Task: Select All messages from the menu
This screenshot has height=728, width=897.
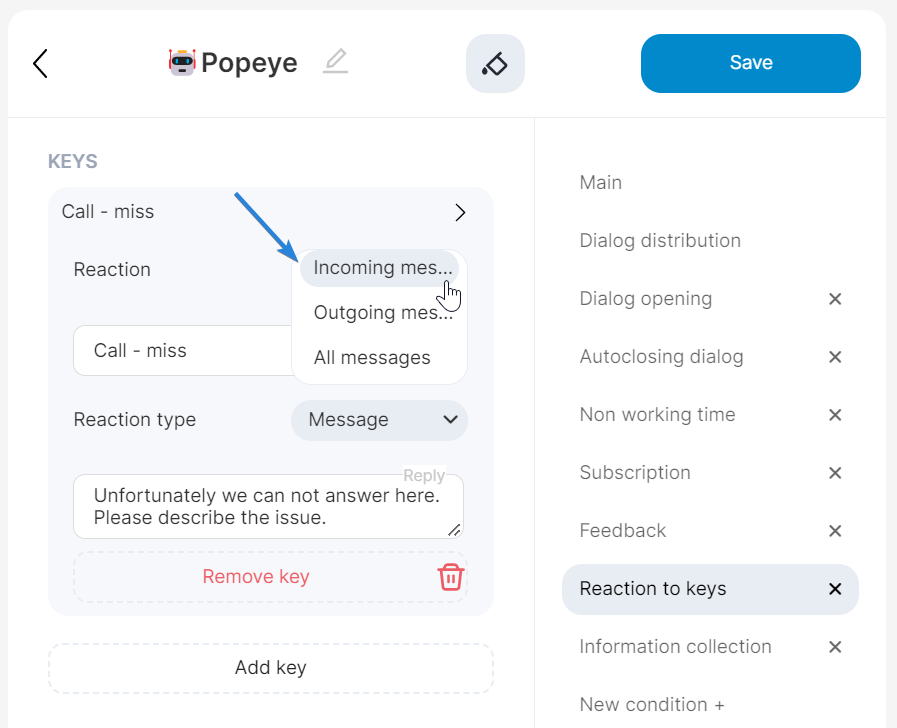Action: pos(372,357)
